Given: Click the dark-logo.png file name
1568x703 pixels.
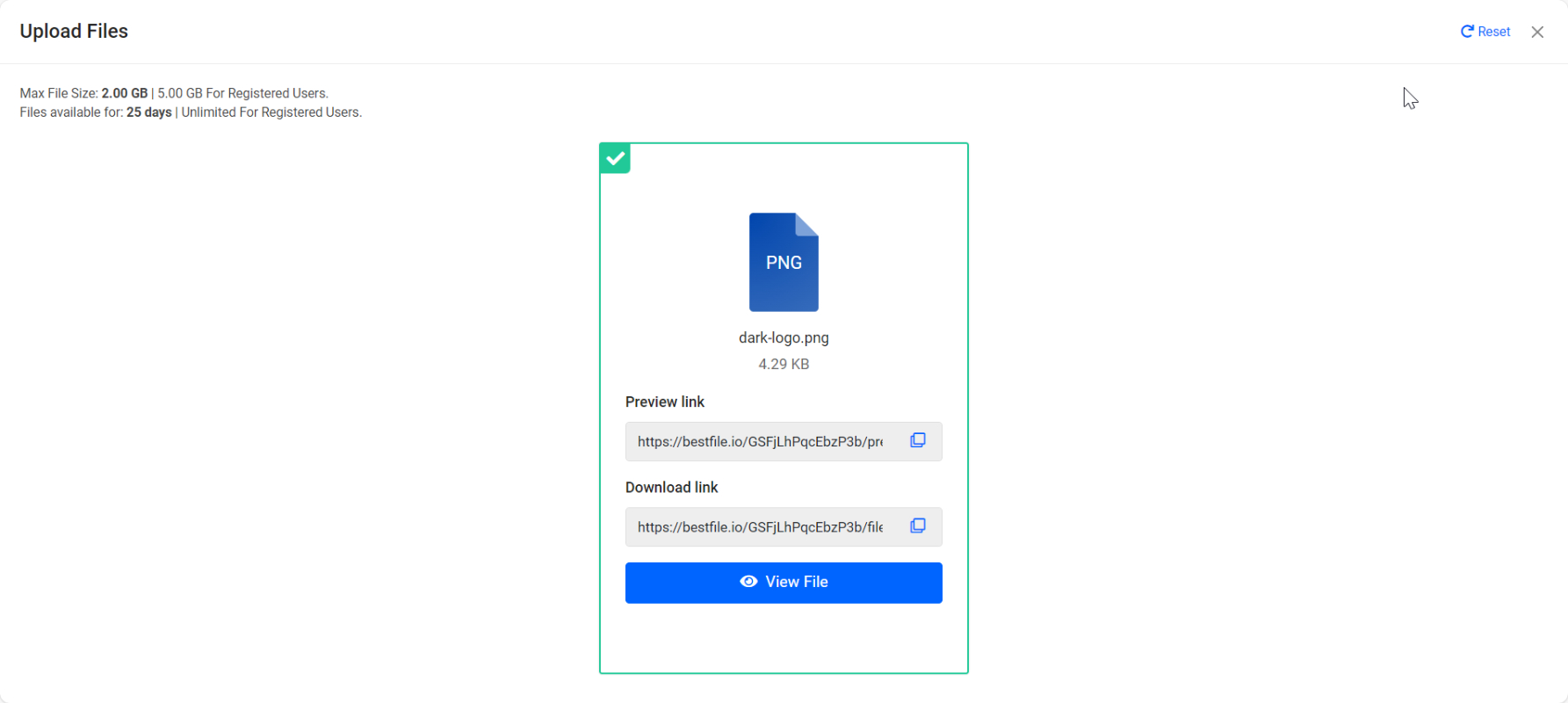Looking at the screenshot, I should [x=784, y=337].
